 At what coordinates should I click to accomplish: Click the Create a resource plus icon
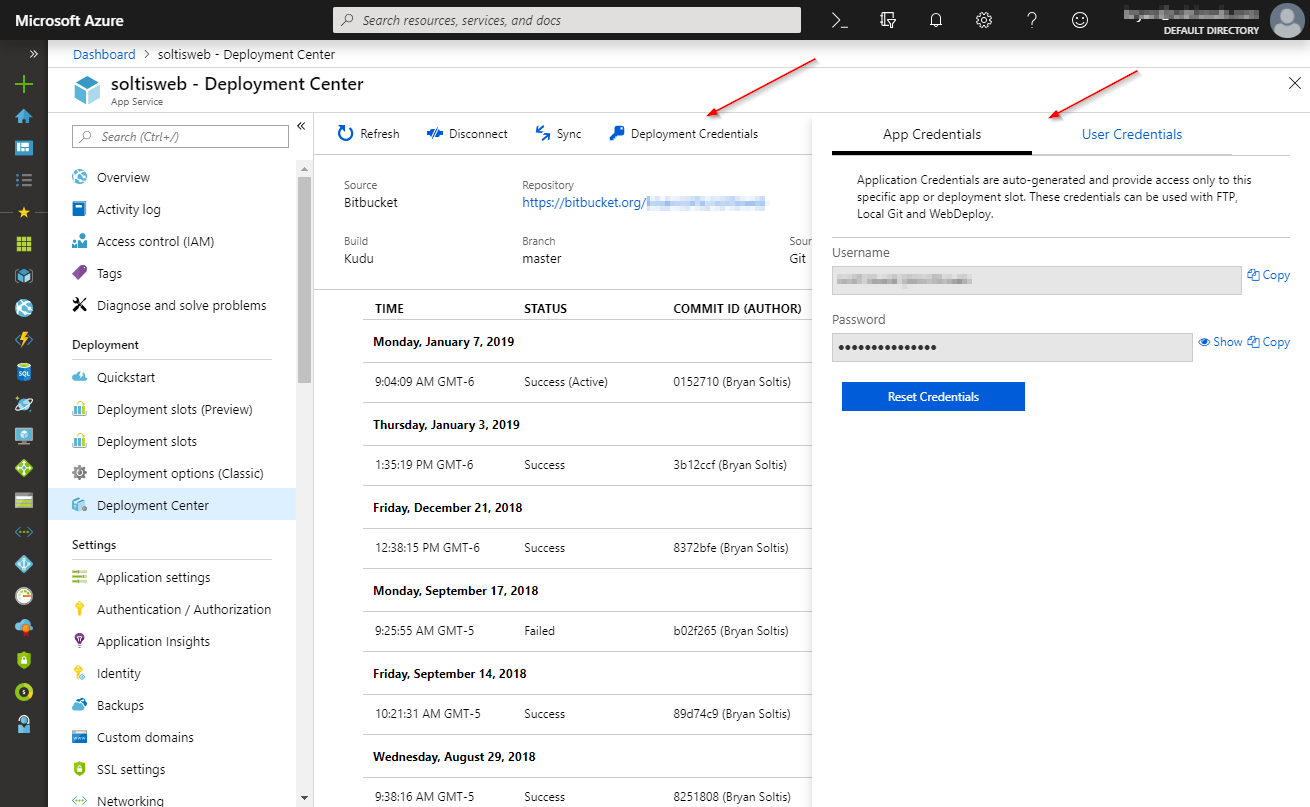(24, 84)
